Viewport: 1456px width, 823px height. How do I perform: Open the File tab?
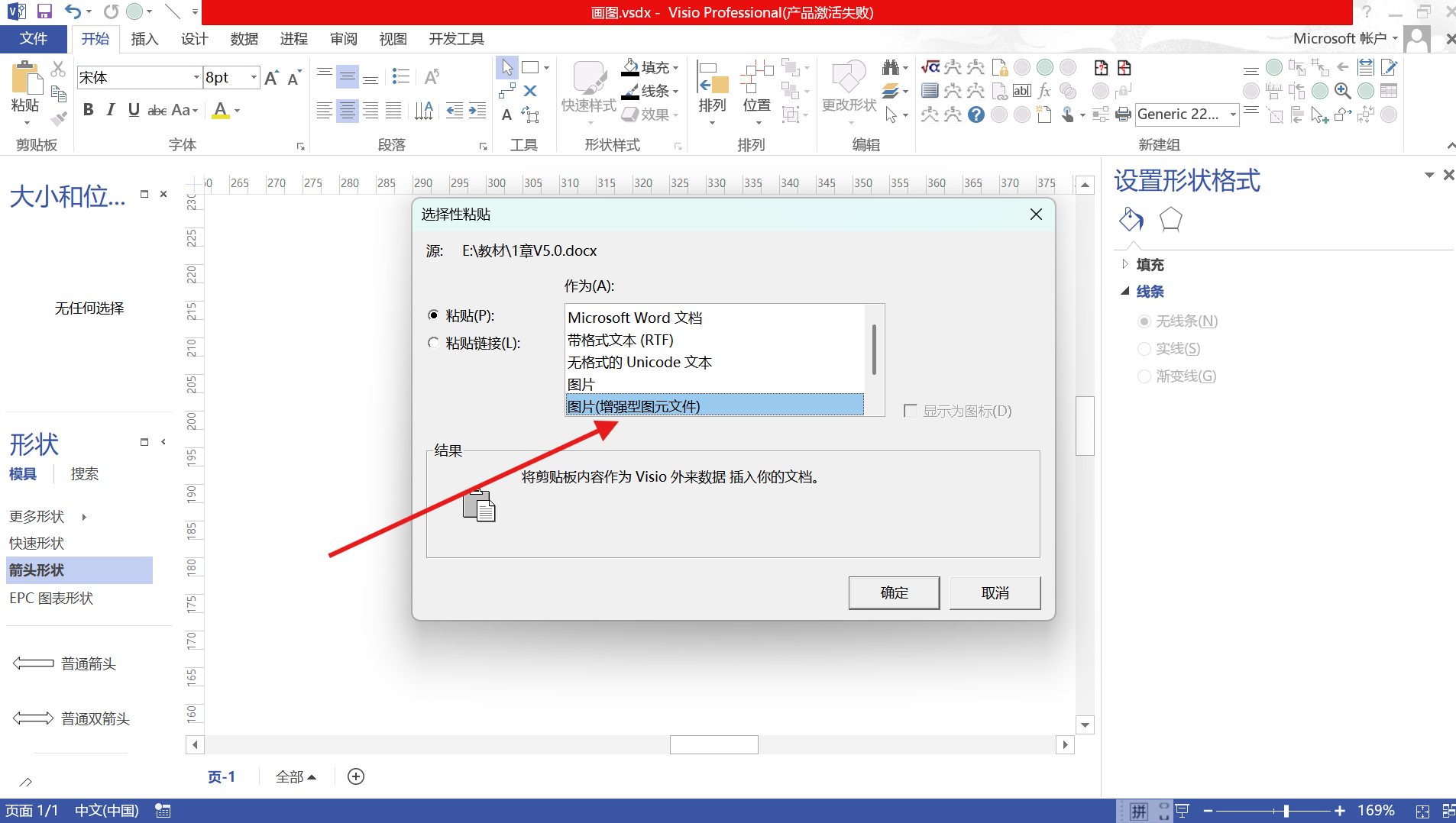pyautogui.click(x=34, y=39)
